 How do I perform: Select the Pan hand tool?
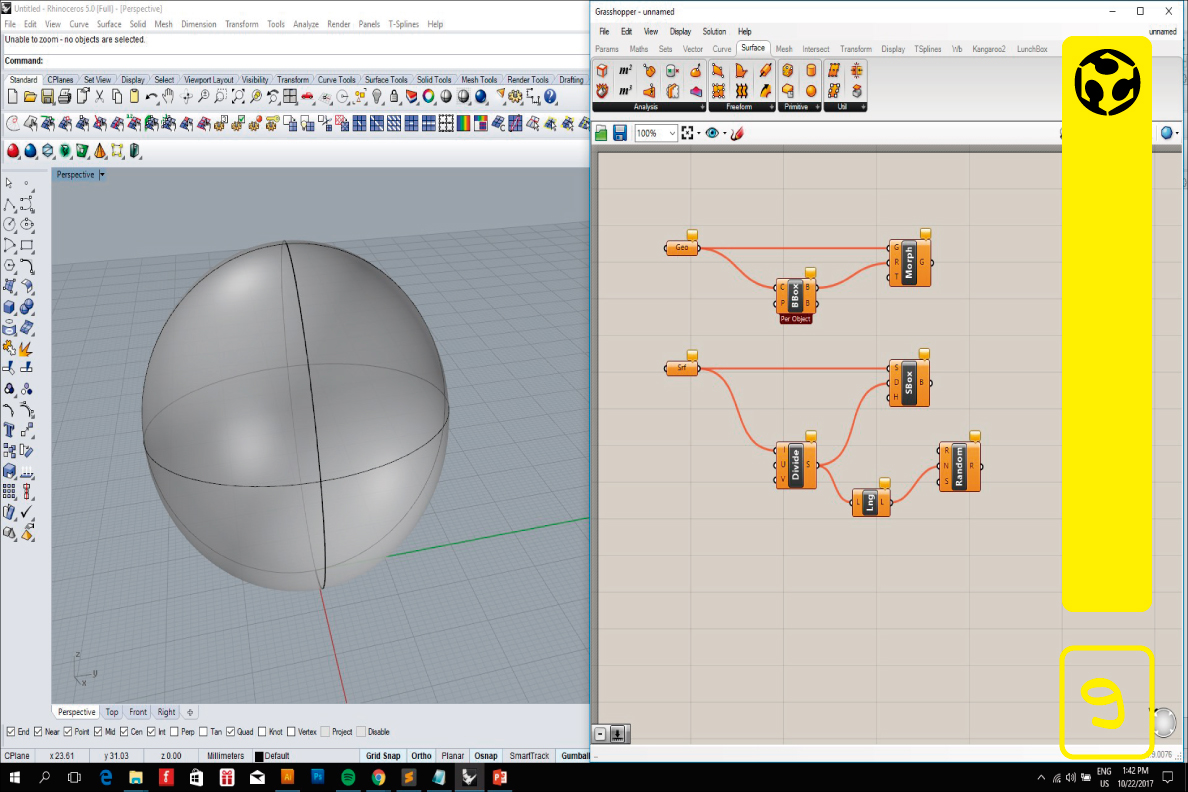click(168, 97)
